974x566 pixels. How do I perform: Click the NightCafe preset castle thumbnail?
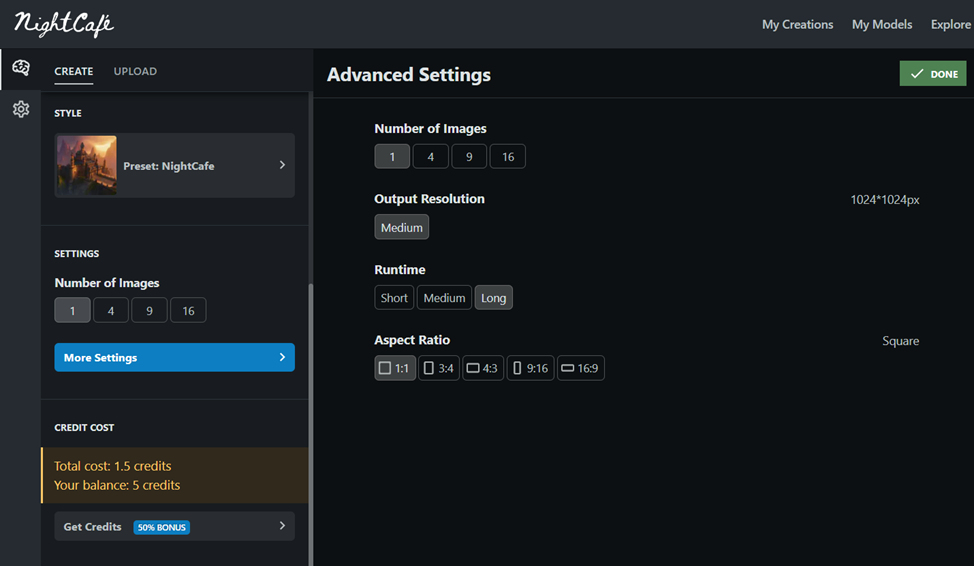[x=86, y=165]
